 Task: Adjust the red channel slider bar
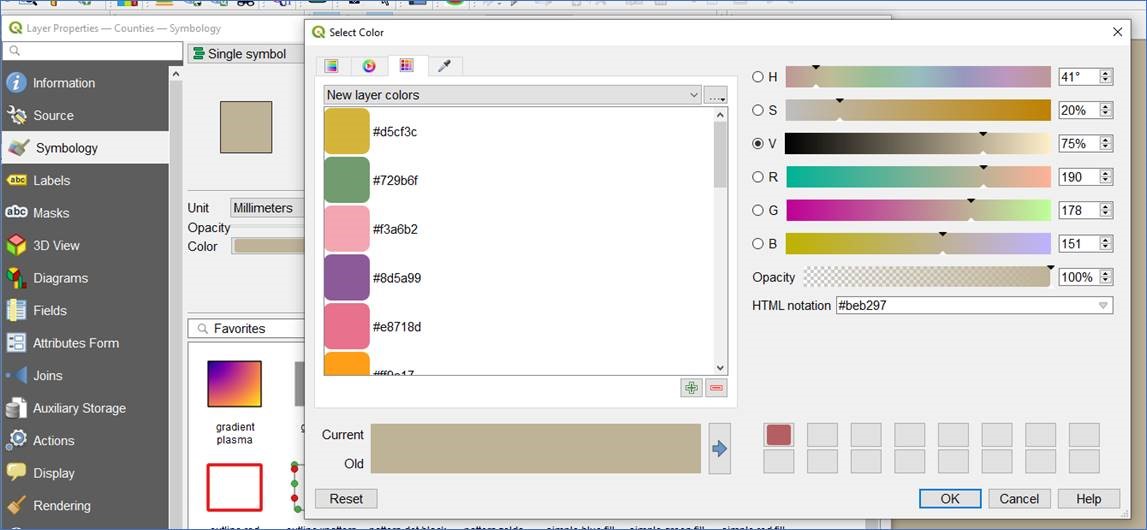coord(918,177)
